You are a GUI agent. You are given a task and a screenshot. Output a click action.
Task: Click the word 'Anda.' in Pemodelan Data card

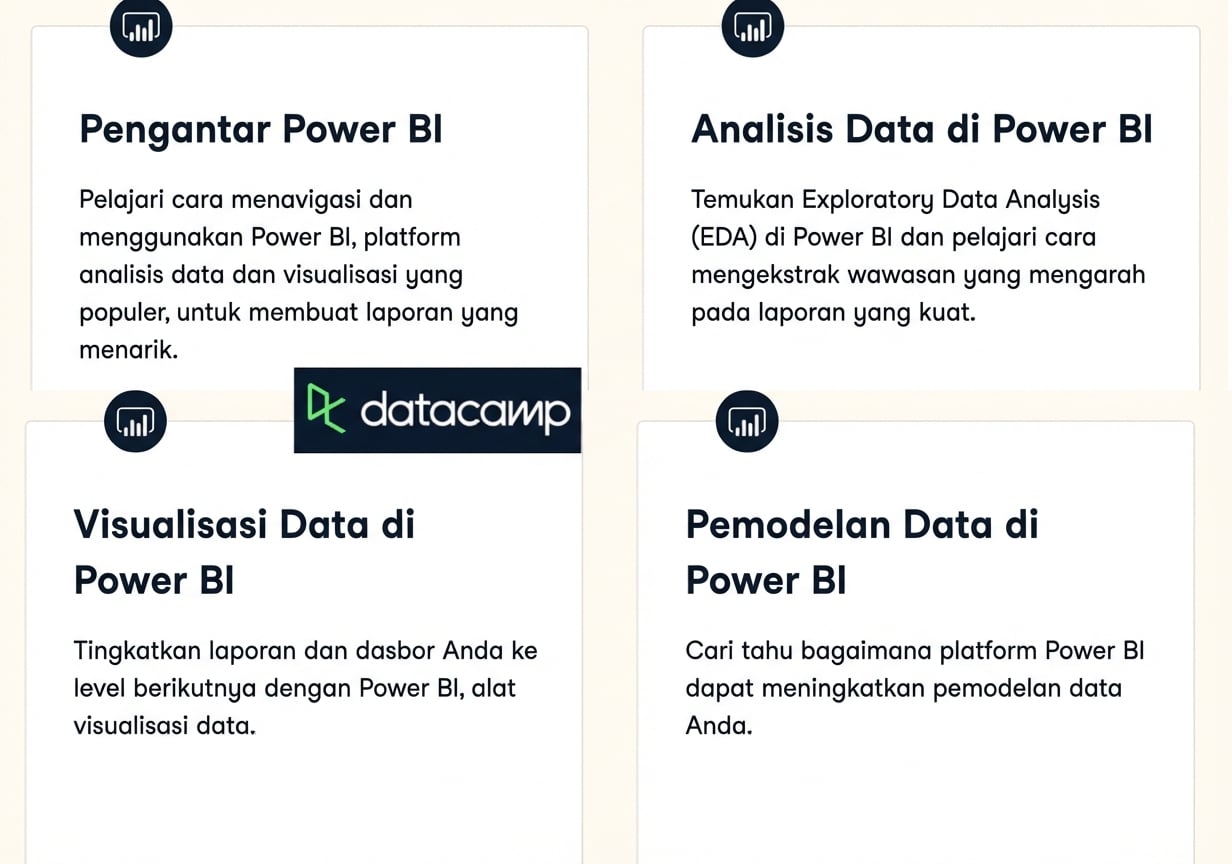click(718, 726)
